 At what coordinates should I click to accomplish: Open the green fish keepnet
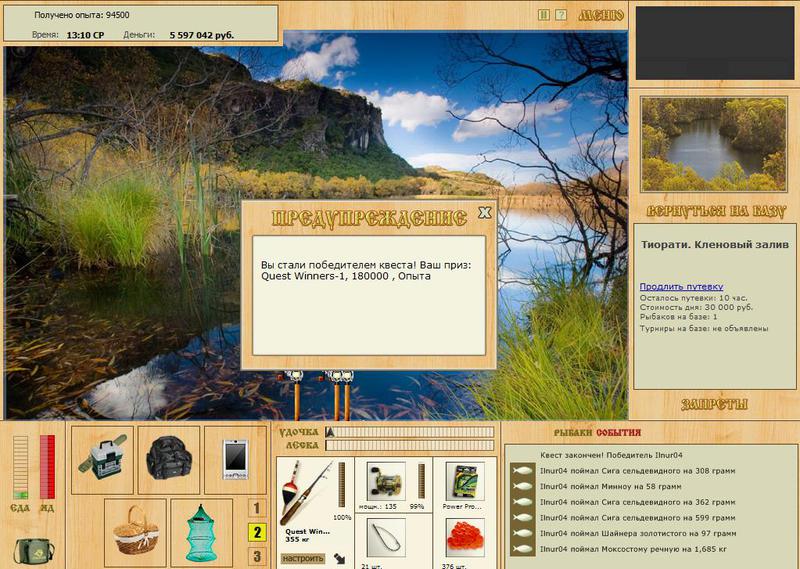(202, 531)
